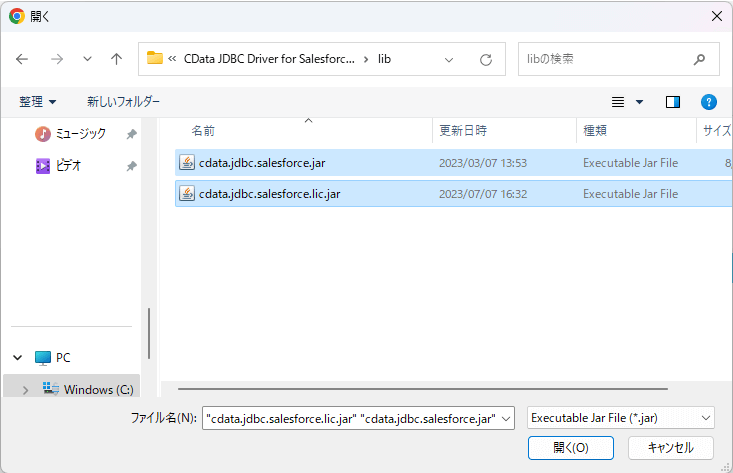The height and width of the screenshot is (473, 733).
Task: Click the Chrome icon in title bar
Action: 17,16
